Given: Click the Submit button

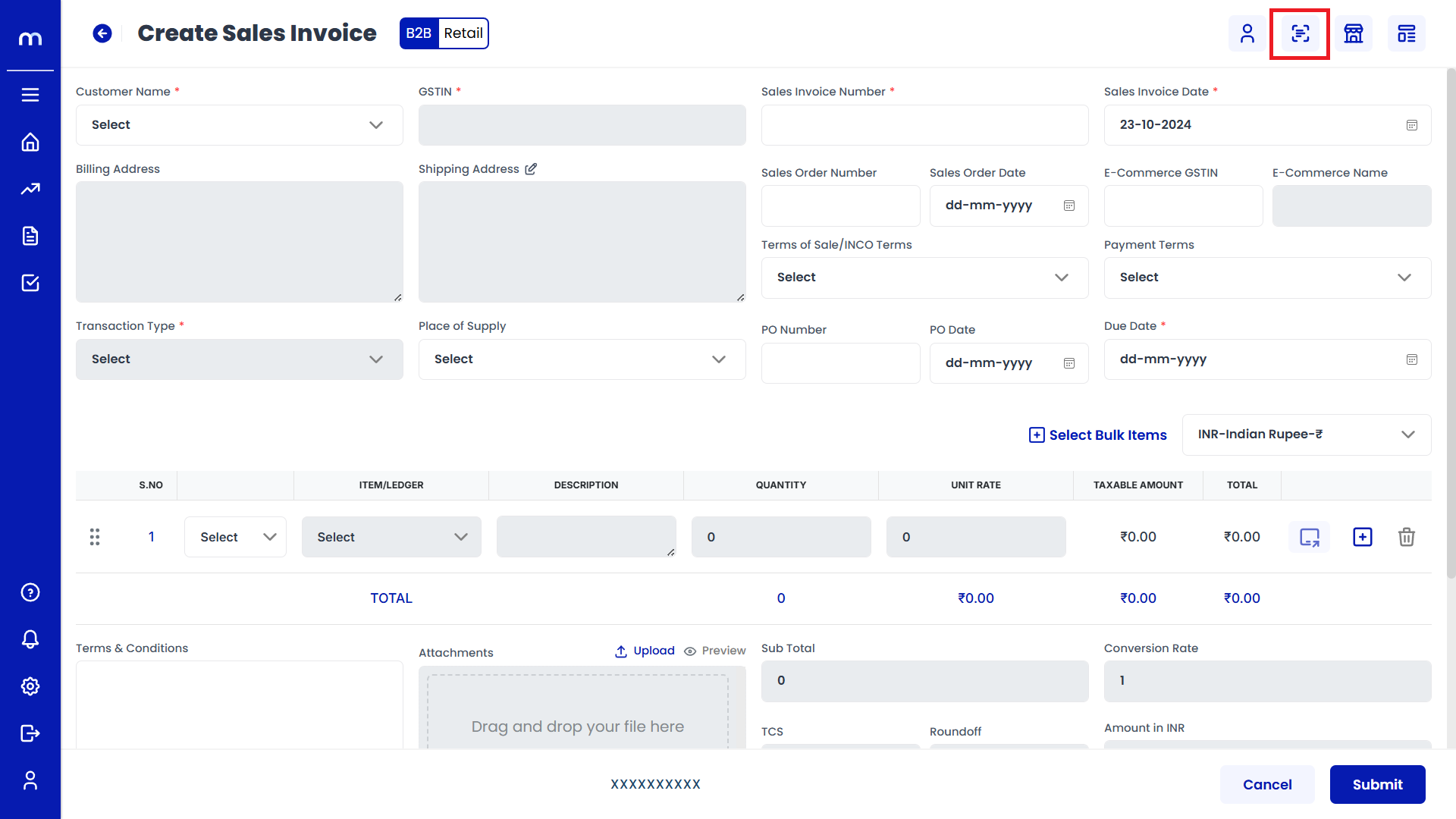Looking at the screenshot, I should (x=1377, y=784).
